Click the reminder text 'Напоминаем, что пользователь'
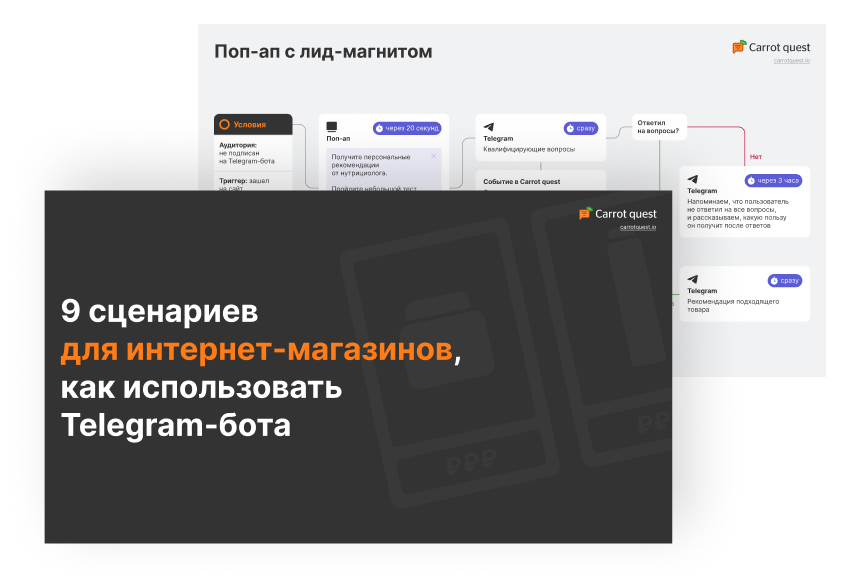This screenshot has width=850, height=588. pyautogui.click(x=738, y=202)
